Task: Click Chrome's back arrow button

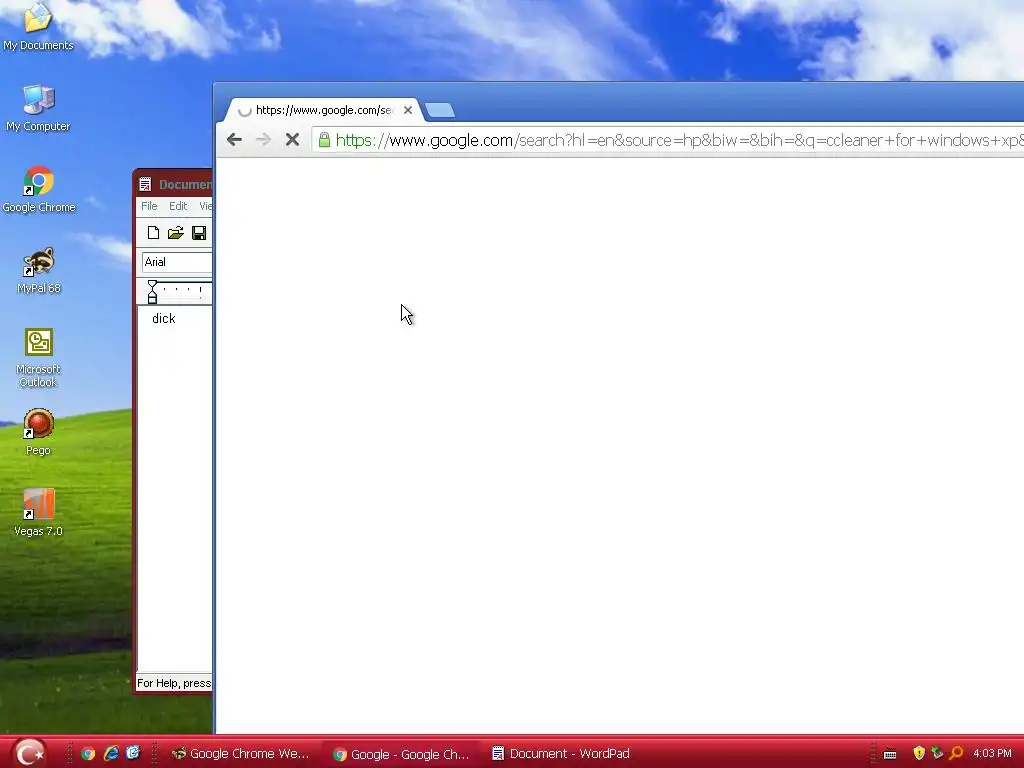Action: [234, 139]
